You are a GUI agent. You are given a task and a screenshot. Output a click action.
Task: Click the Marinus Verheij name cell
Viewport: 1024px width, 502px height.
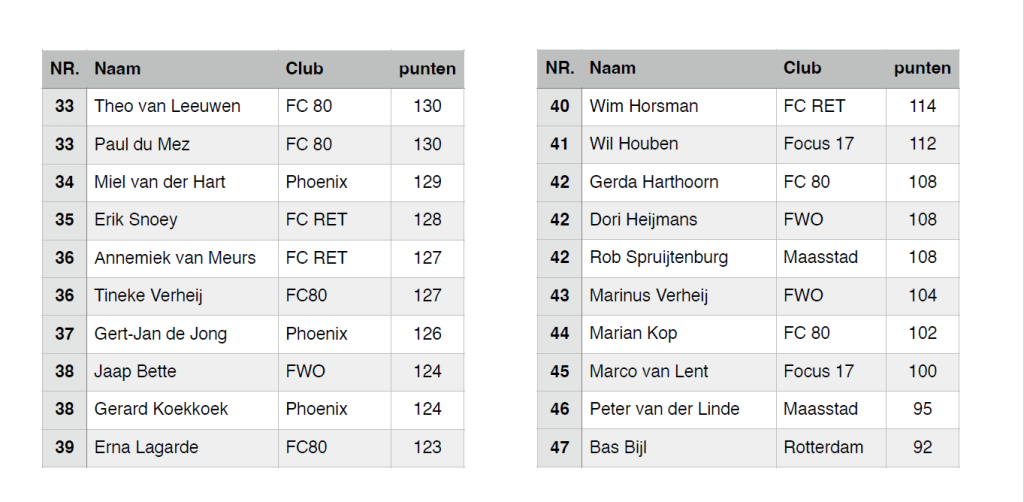[679, 296]
